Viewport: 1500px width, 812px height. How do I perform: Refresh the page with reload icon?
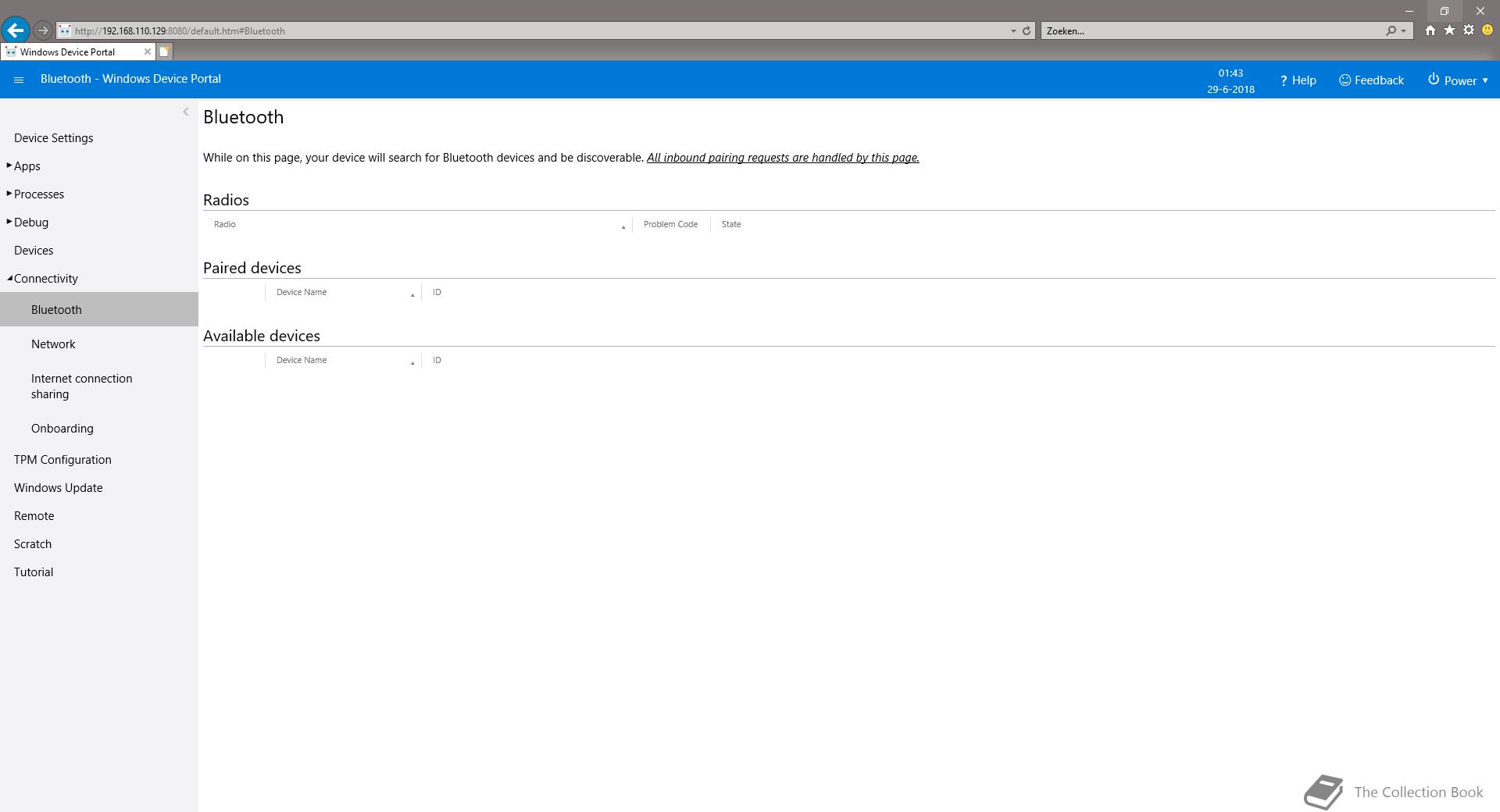tap(1027, 30)
